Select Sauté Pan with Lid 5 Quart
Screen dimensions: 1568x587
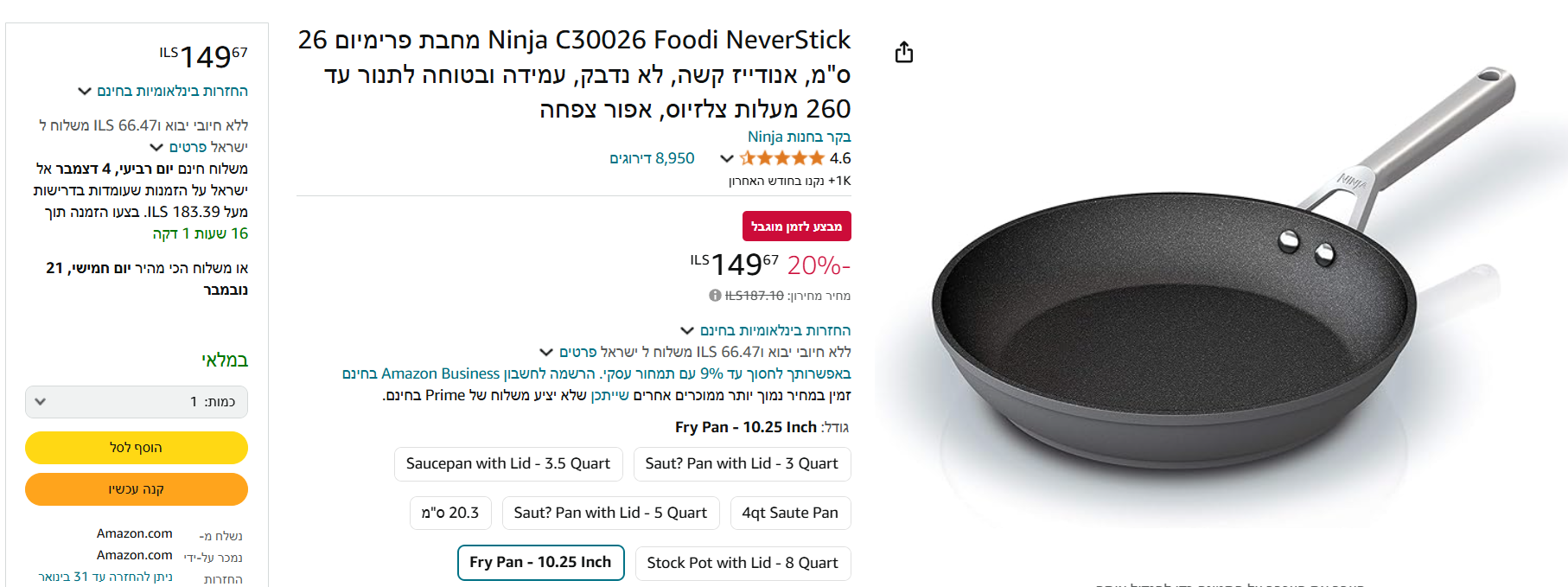[x=610, y=513]
